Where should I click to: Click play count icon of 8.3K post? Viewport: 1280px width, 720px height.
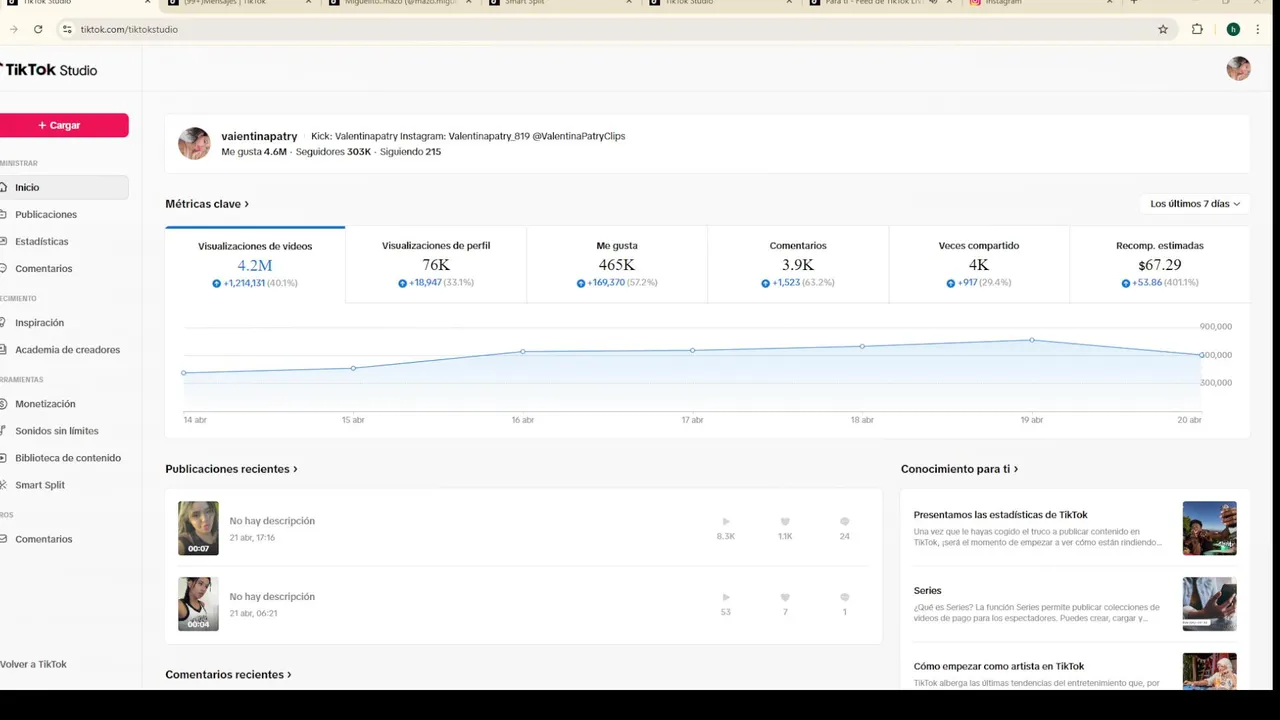[726, 521]
